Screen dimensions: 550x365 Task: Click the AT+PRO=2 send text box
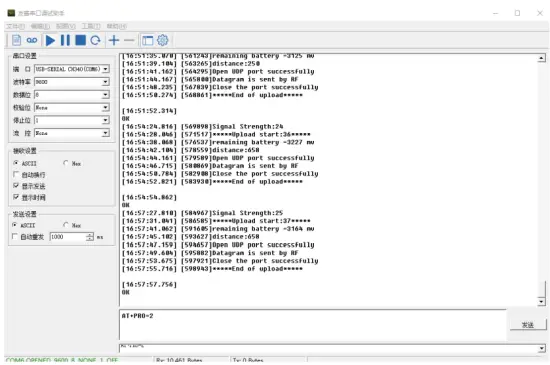(x=313, y=325)
